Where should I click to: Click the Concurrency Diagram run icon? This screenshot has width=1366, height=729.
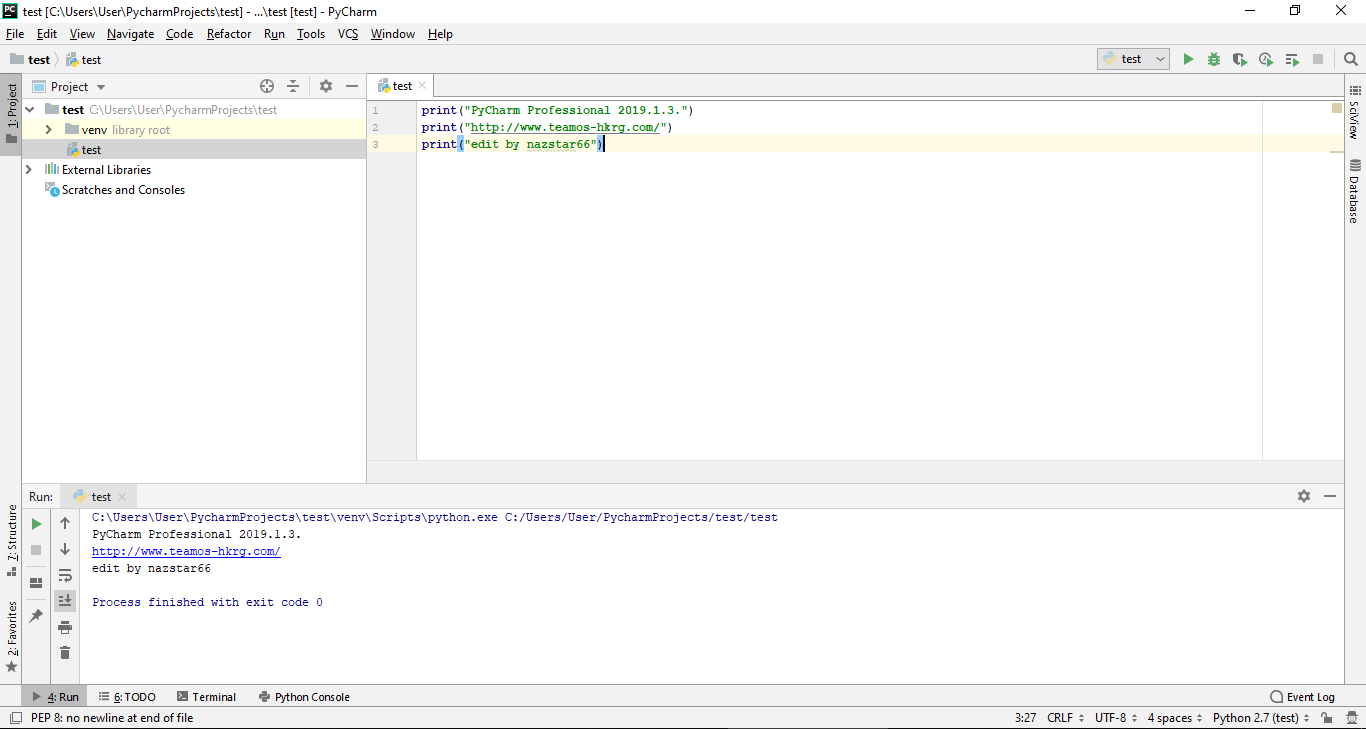click(x=1292, y=60)
